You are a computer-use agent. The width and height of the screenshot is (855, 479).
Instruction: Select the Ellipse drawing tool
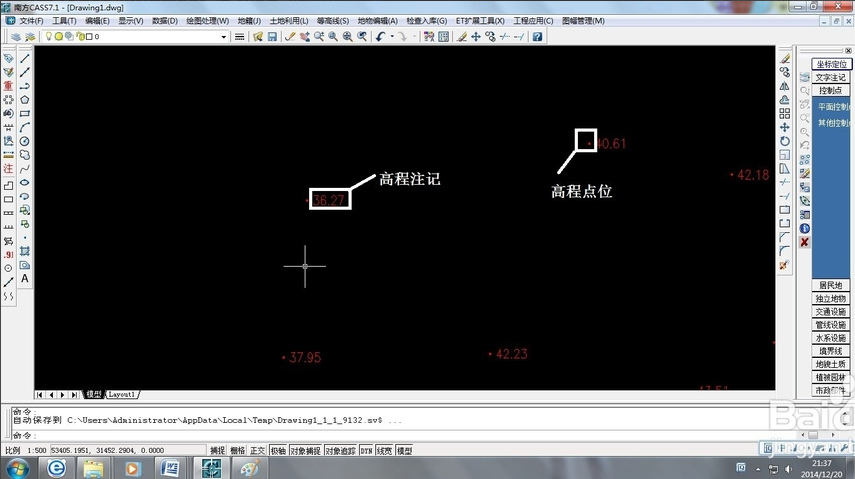(25, 182)
